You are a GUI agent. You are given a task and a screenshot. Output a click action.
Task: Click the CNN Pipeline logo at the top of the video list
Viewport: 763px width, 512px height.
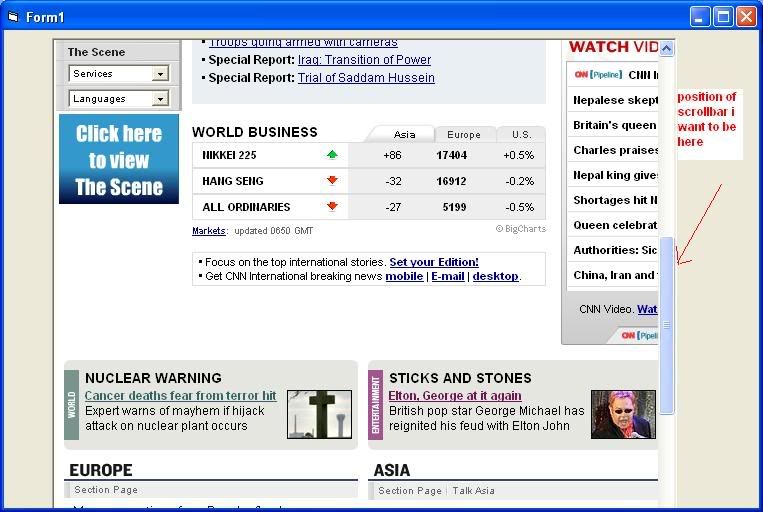pyautogui.click(x=598, y=75)
